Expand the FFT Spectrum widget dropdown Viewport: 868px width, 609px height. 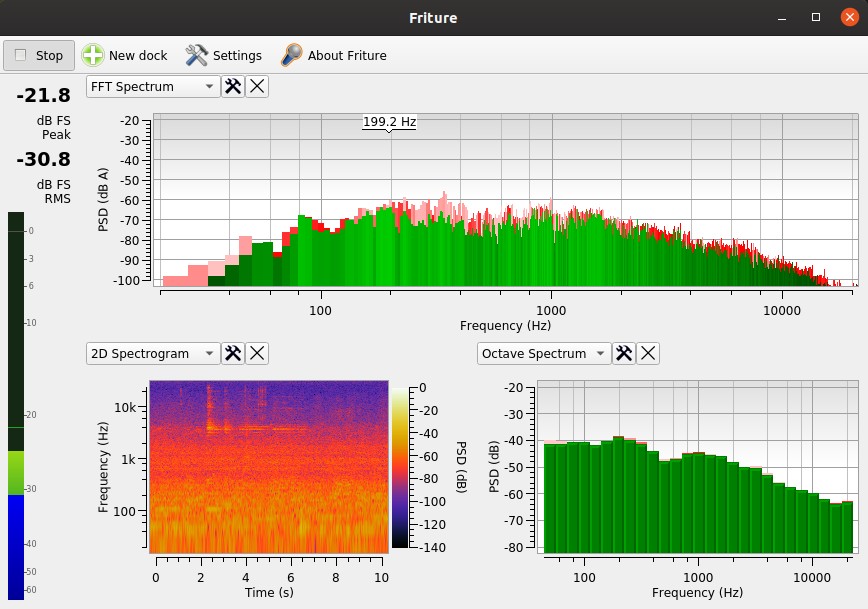[x=153, y=87]
